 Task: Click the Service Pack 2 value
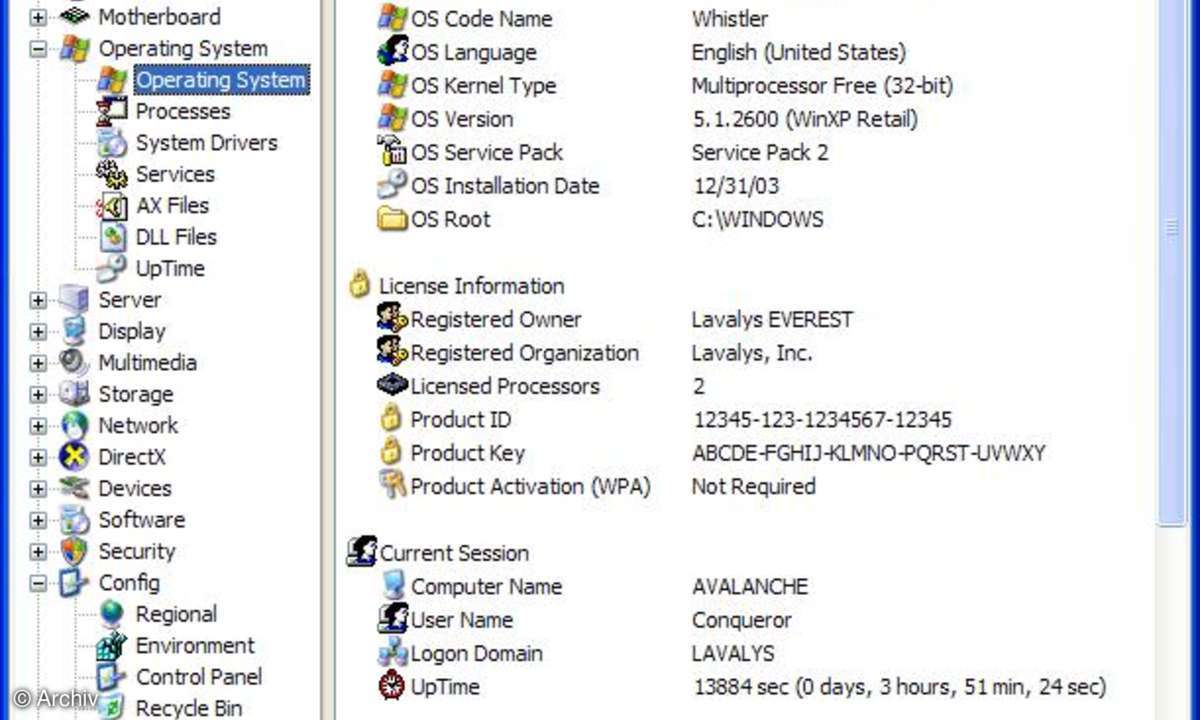pos(760,153)
